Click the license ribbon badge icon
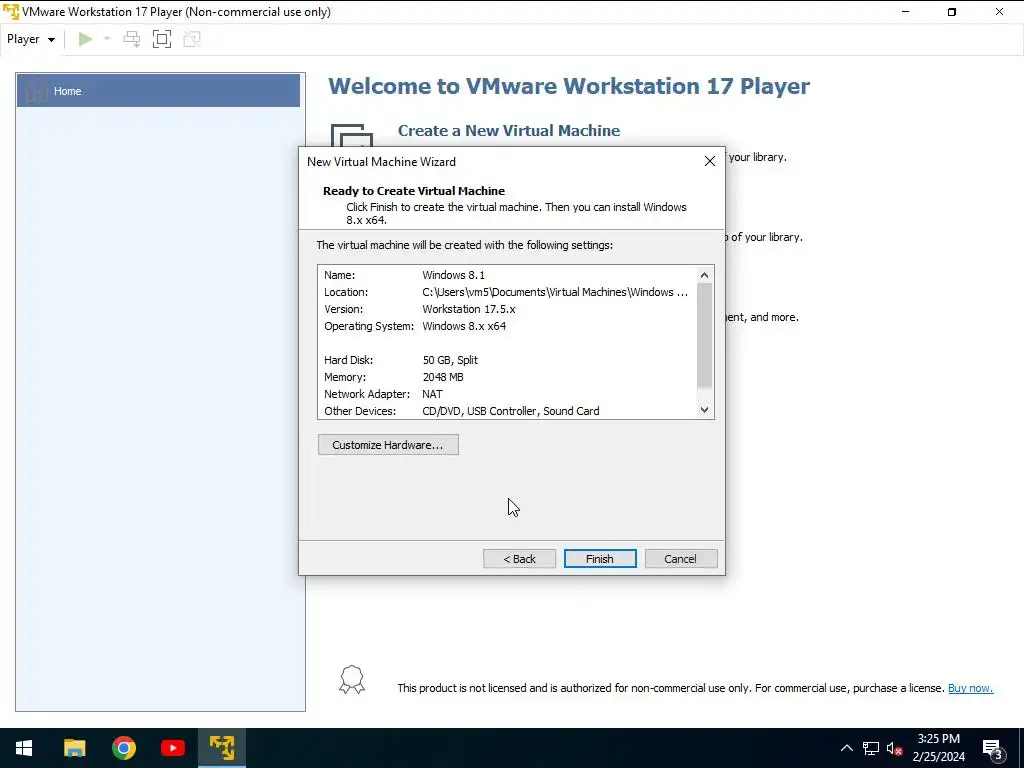The image size is (1024, 768). click(352, 680)
